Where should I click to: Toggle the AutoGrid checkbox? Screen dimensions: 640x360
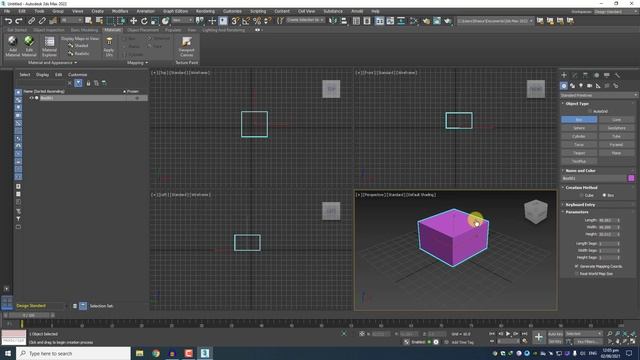pos(589,111)
